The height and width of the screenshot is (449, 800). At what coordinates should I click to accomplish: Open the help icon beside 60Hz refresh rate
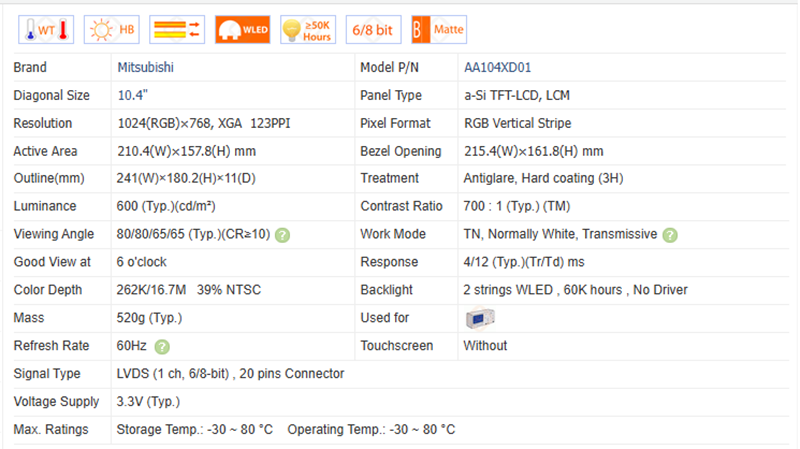pyautogui.click(x=162, y=346)
